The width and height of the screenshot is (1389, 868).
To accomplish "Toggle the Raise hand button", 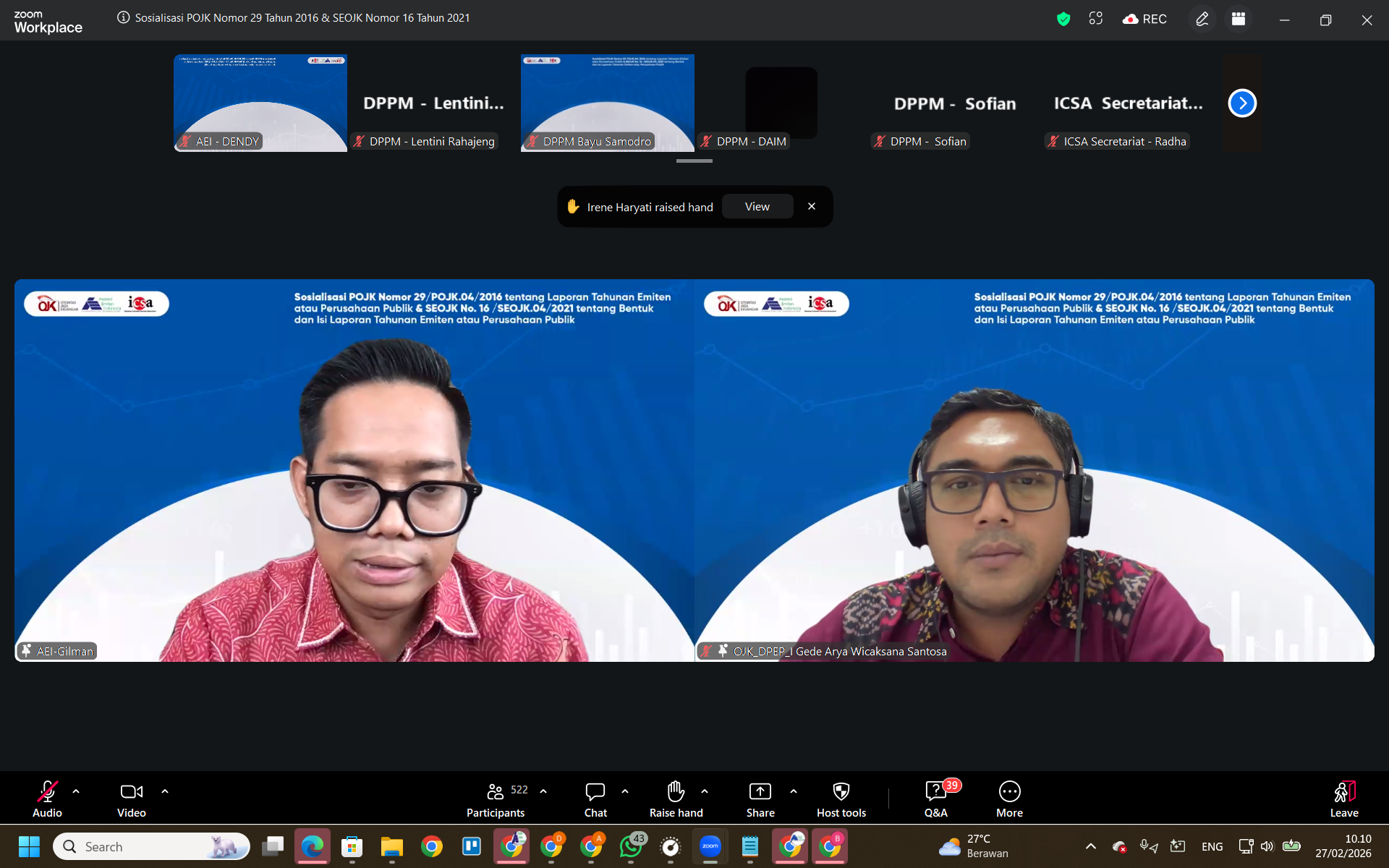I will point(676,799).
